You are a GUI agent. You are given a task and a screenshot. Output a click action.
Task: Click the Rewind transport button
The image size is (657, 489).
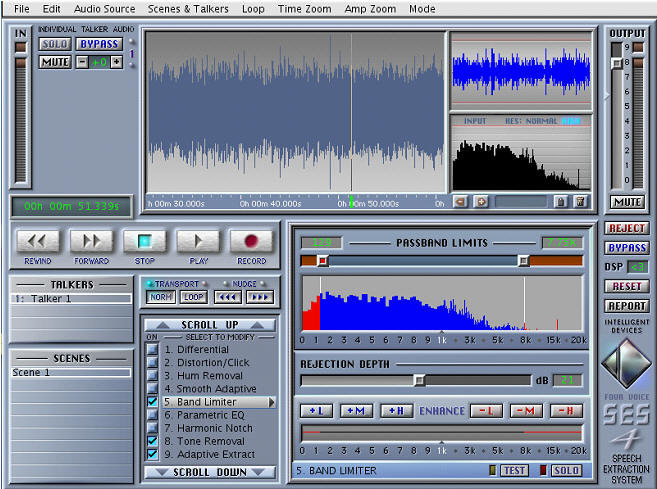(37, 241)
